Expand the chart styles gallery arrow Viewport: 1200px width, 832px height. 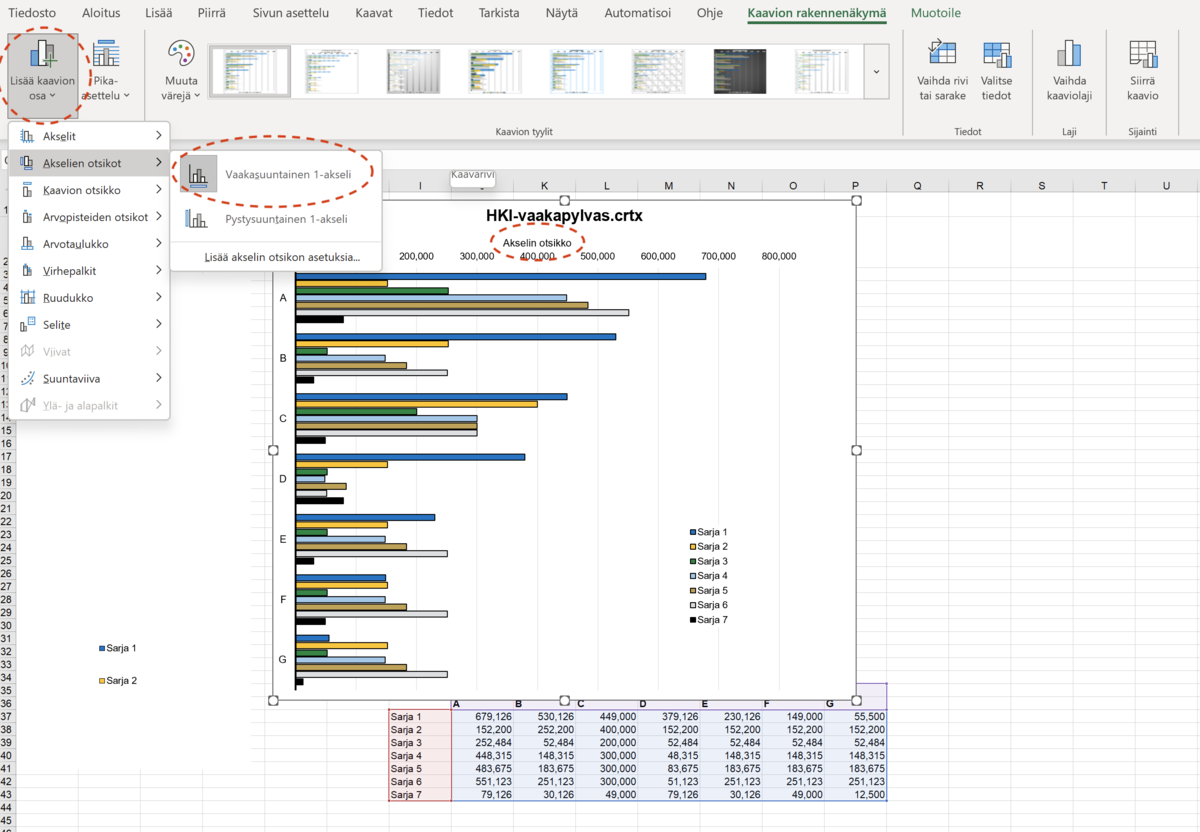coord(877,72)
